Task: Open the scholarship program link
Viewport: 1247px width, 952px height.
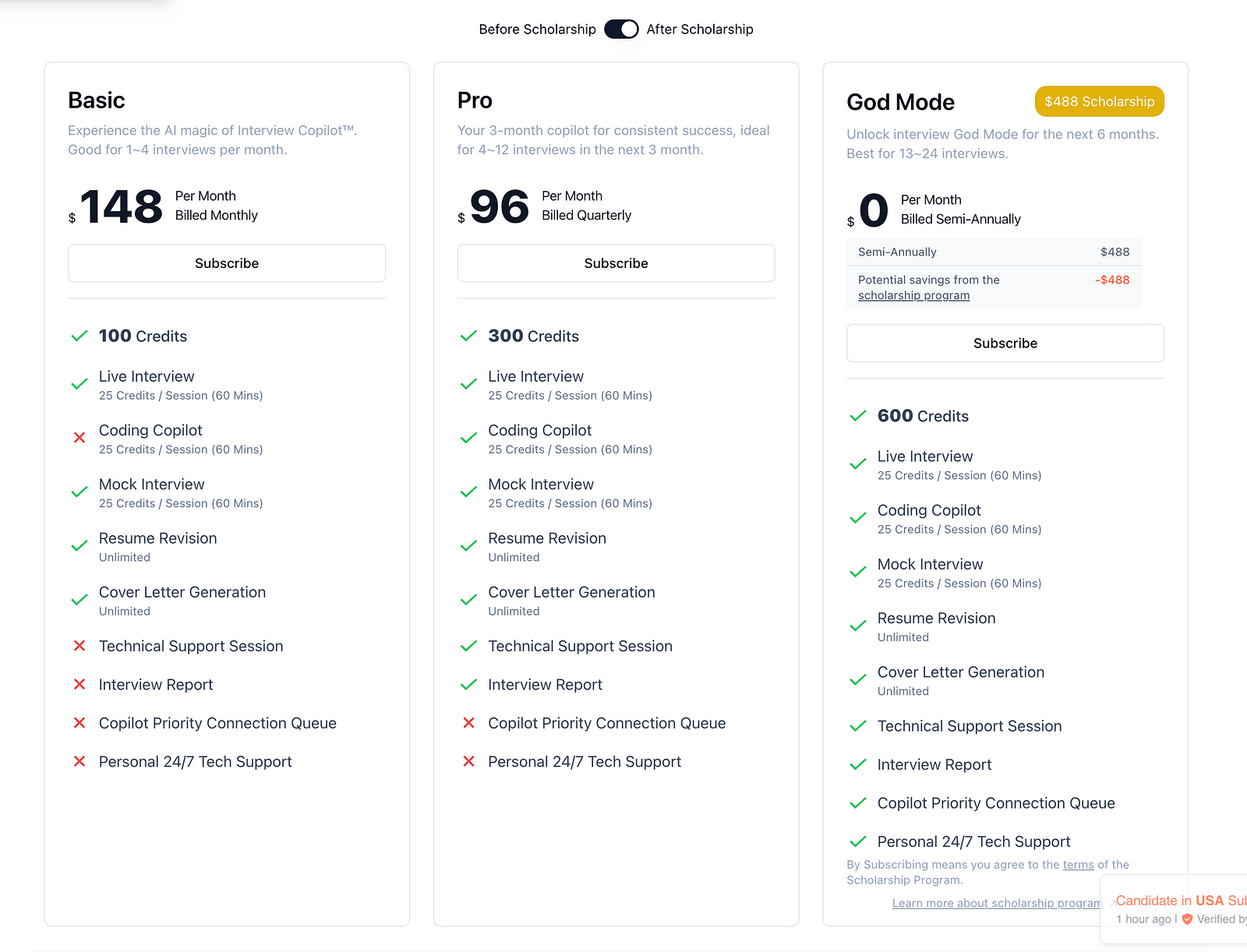Action: click(x=913, y=295)
